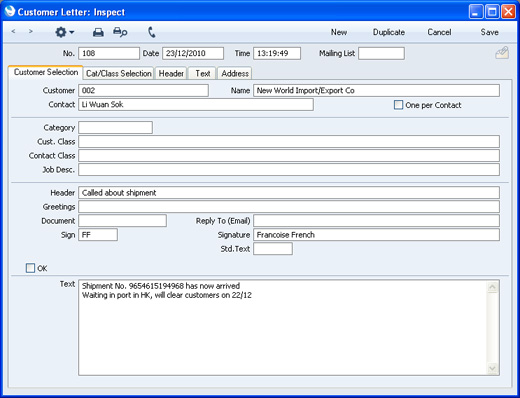Save the customer letter
Screen dimensions: 520x398
click(489, 32)
